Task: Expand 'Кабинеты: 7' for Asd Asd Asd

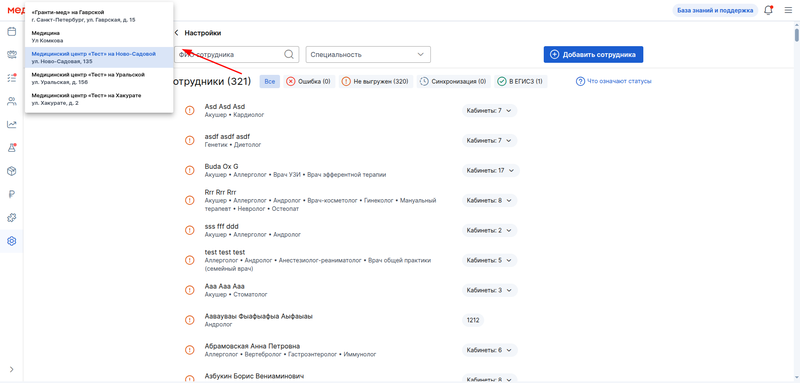Action: [489, 111]
